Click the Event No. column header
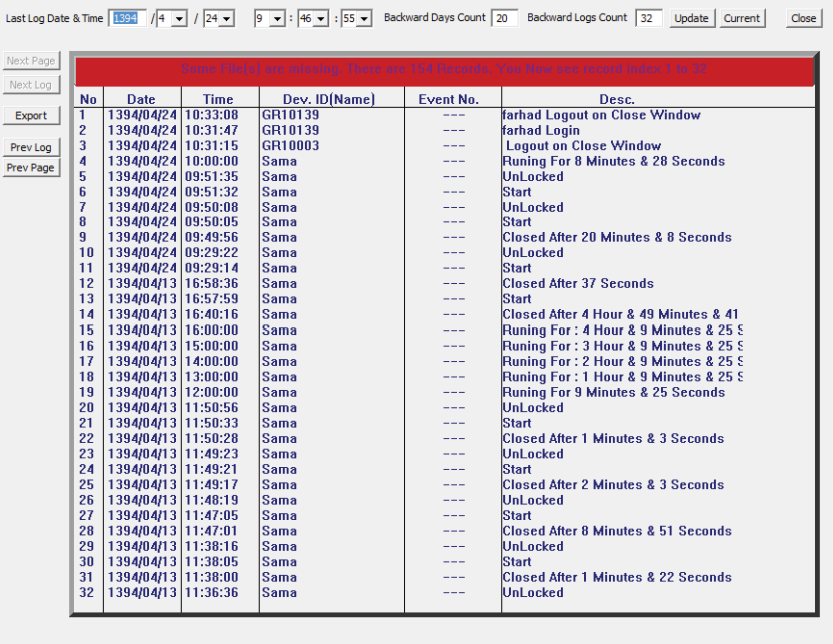Viewport: 833px width, 644px height. (x=452, y=99)
